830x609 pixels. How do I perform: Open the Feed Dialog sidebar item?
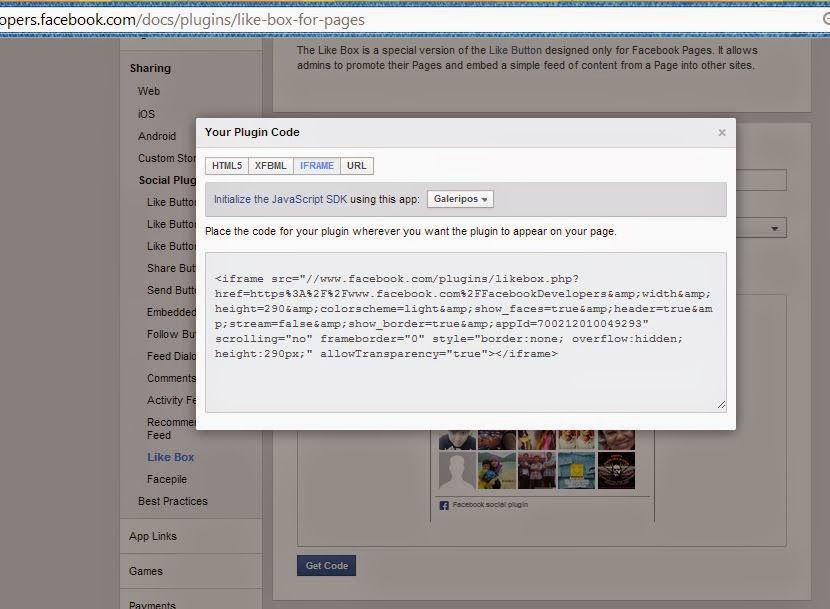pos(172,356)
